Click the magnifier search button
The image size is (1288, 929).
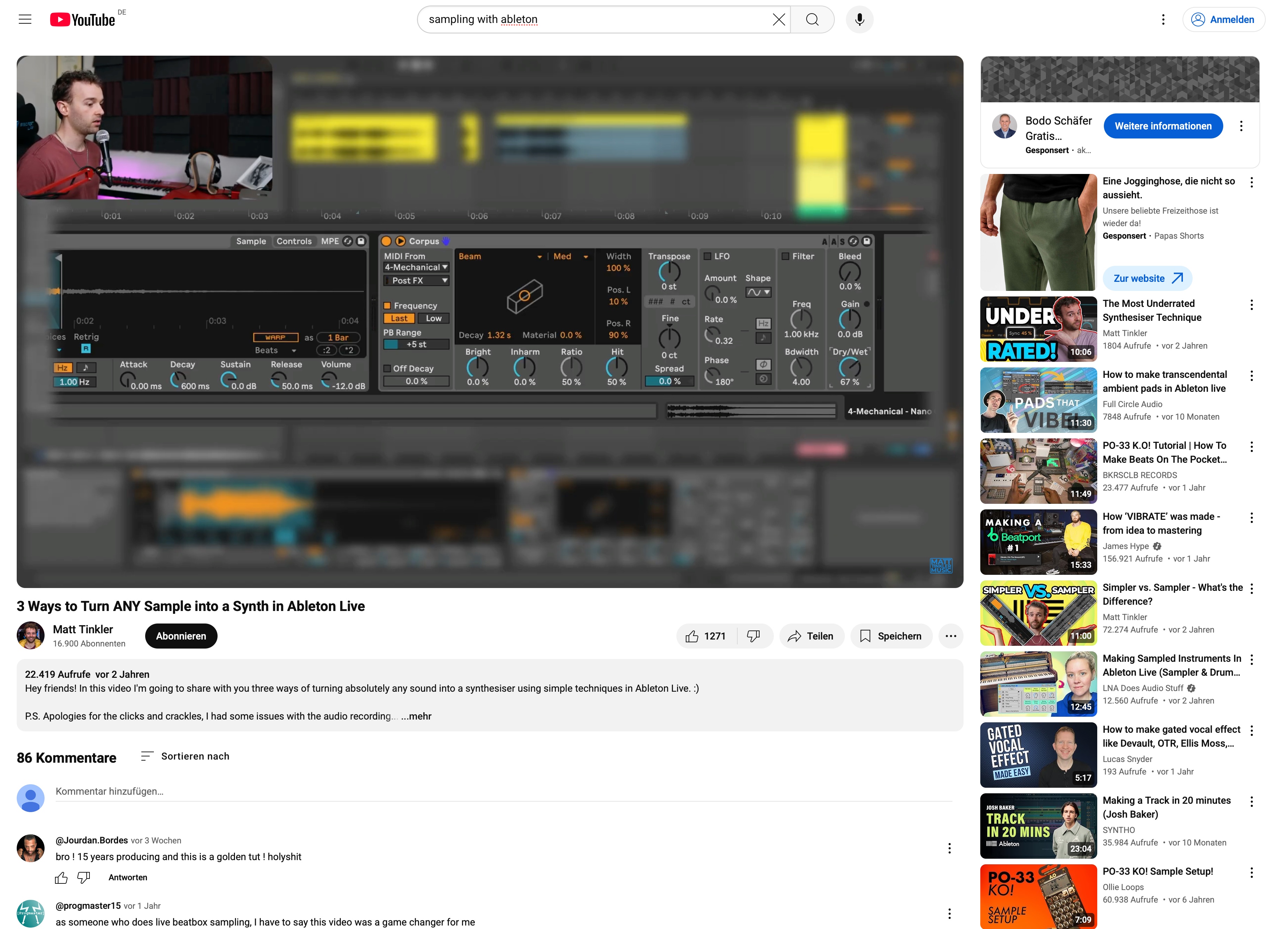point(812,19)
